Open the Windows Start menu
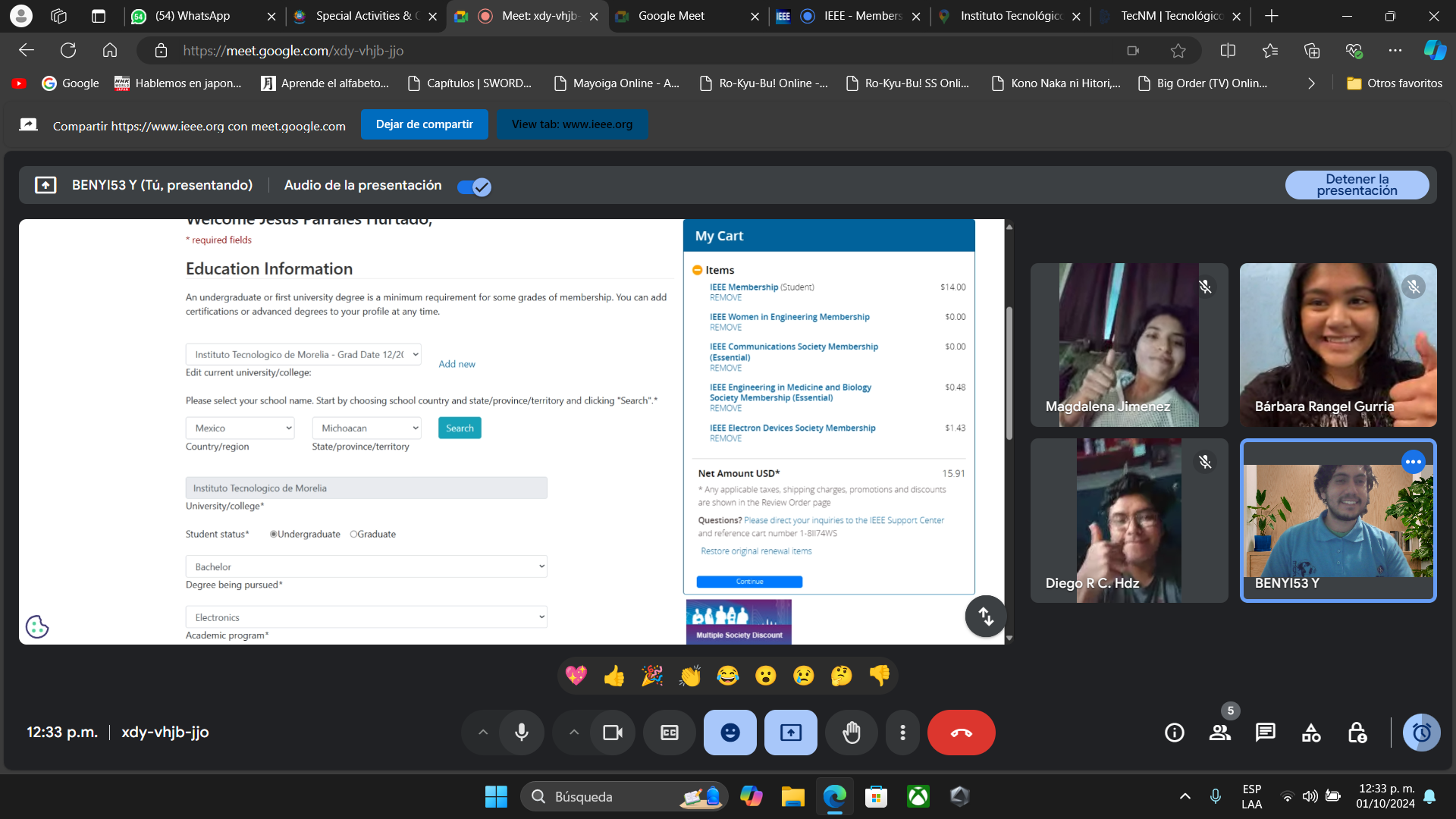 pyautogui.click(x=496, y=796)
